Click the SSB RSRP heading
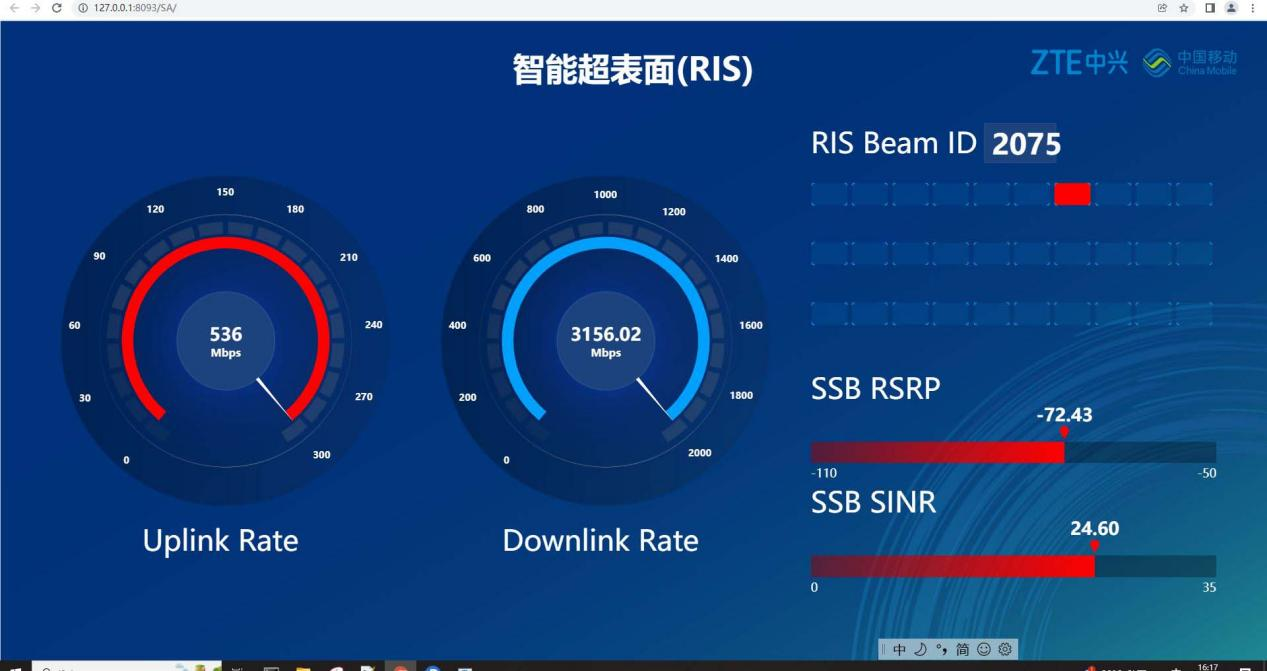Screen dimensions: 1267x671 point(875,388)
